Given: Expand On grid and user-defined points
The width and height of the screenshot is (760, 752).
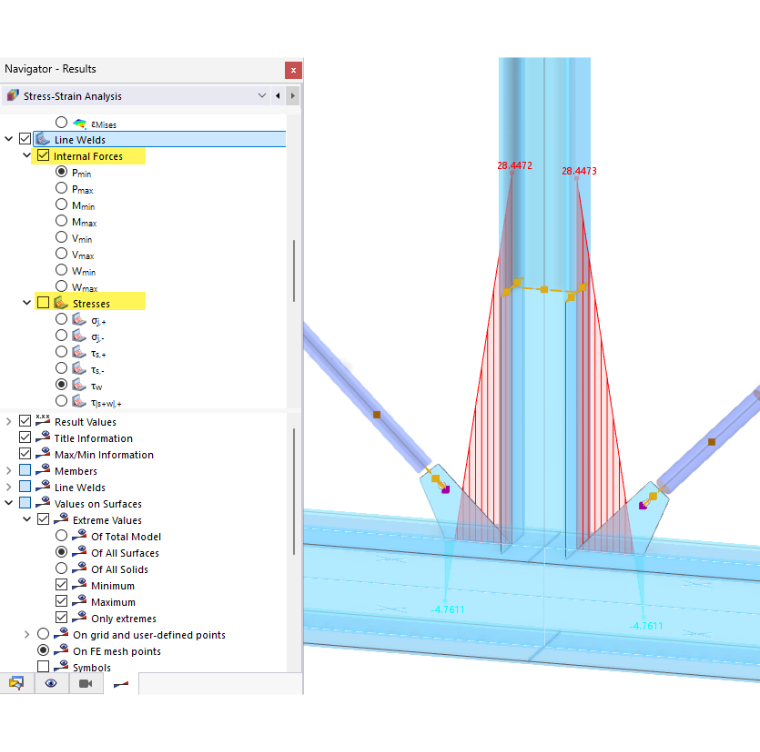Looking at the screenshot, I should click(x=27, y=634).
